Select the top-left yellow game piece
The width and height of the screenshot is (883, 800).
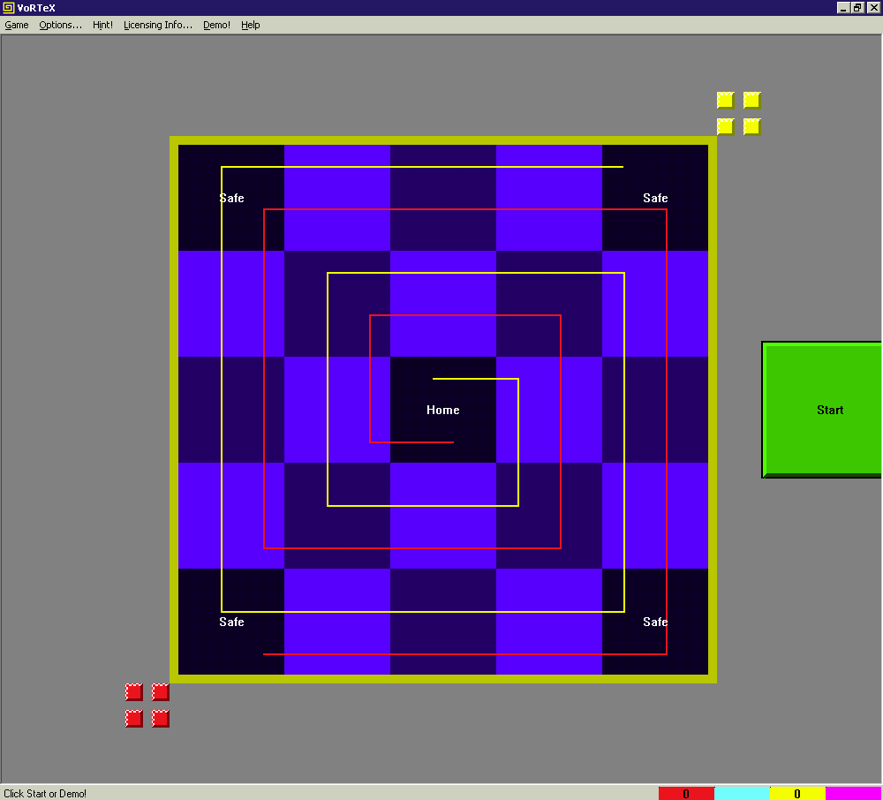tap(724, 99)
